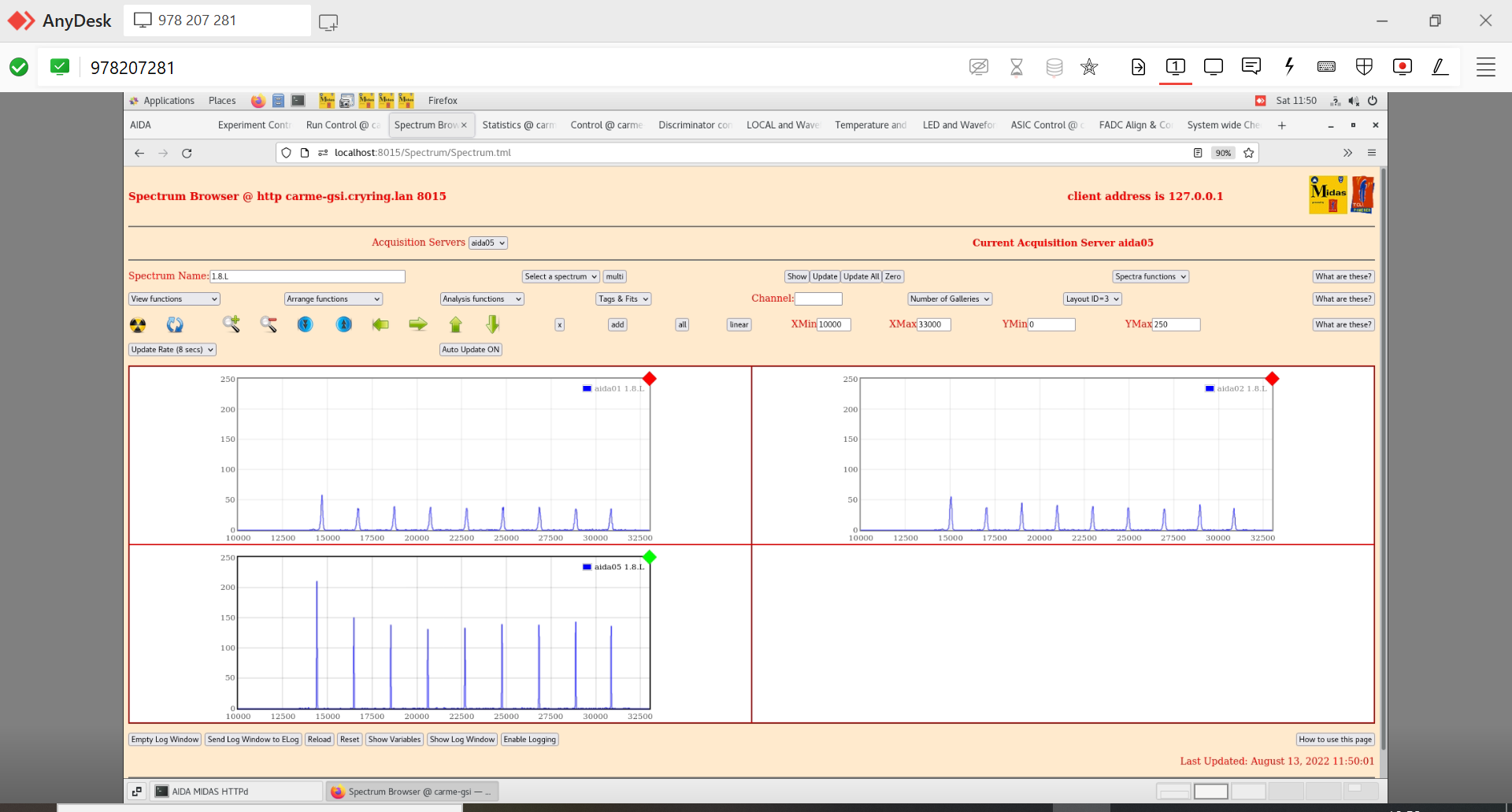Image resolution: width=1512 pixels, height=812 pixels.
Task: Switch to the Statistics browser tab
Action: [x=517, y=125]
